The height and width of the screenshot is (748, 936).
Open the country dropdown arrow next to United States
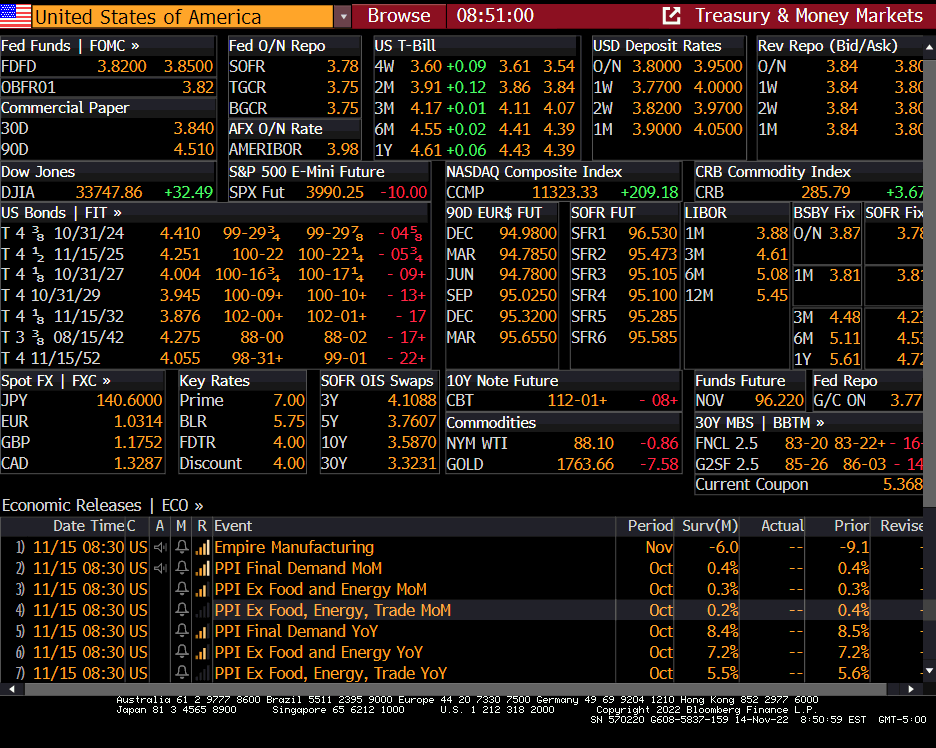coord(343,16)
